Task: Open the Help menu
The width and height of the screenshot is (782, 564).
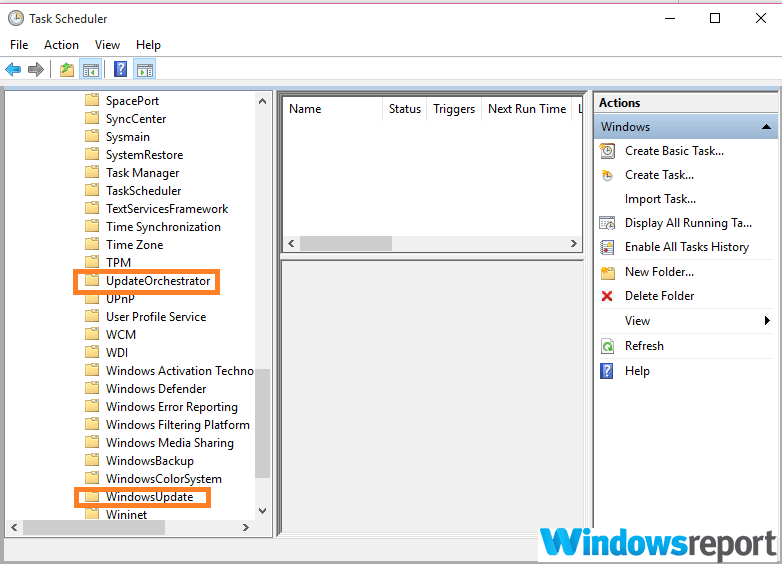Action: (x=148, y=45)
